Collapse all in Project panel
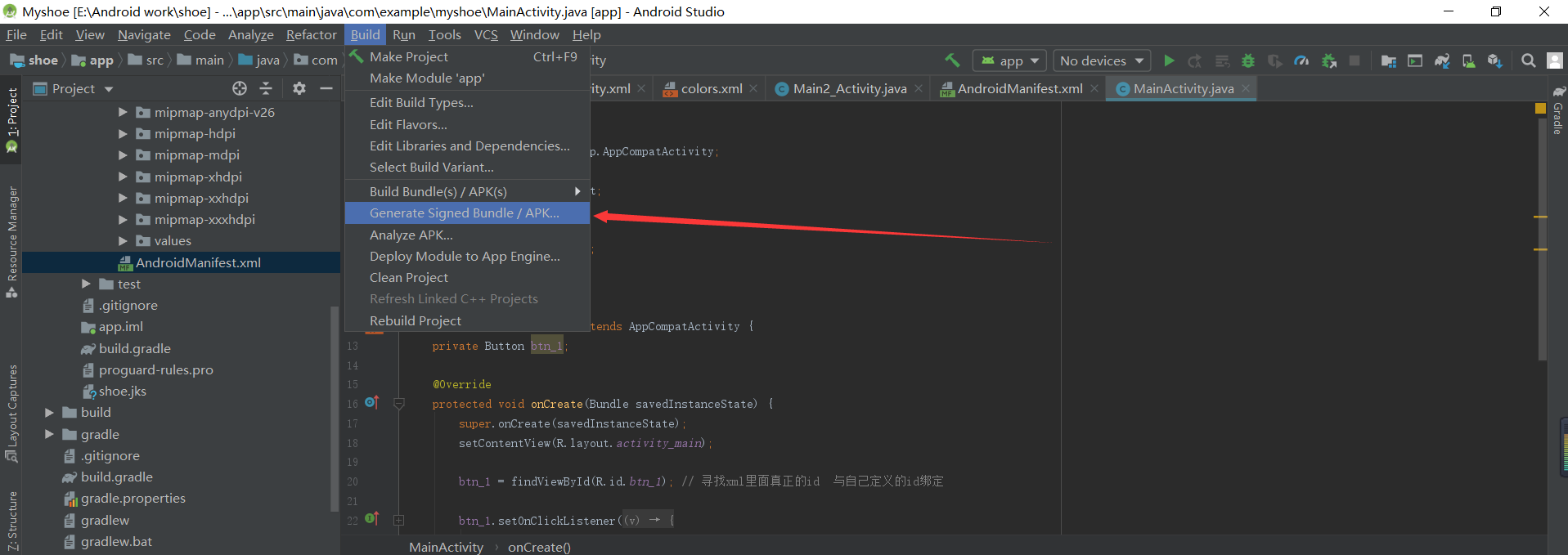Viewport: 1568px width, 555px height. pyautogui.click(x=266, y=88)
